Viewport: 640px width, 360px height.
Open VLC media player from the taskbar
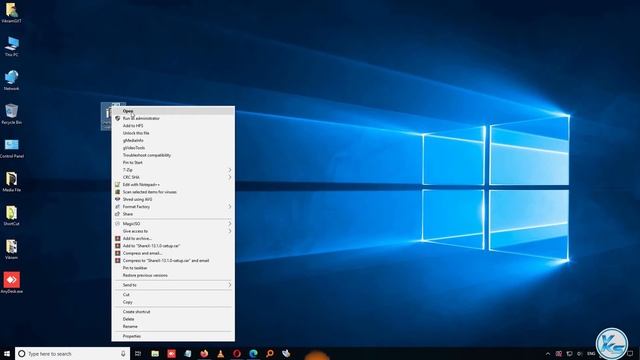point(220,353)
